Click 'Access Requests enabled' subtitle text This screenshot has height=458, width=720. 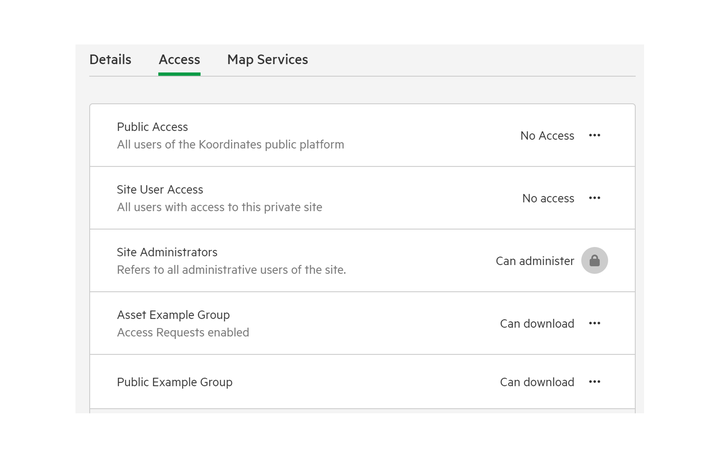pyautogui.click(x=183, y=332)
